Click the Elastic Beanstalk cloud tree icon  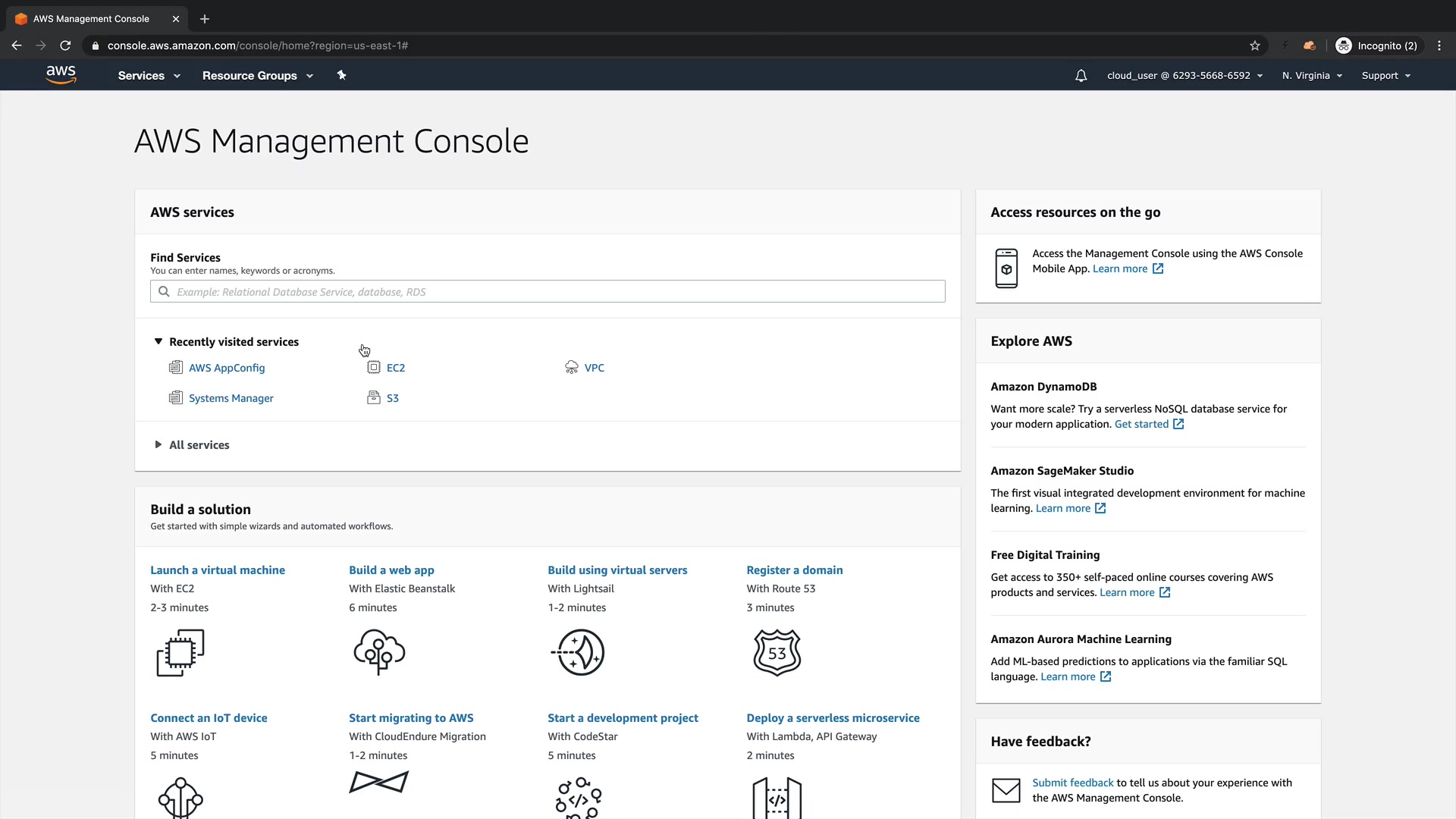click(379, 652)
